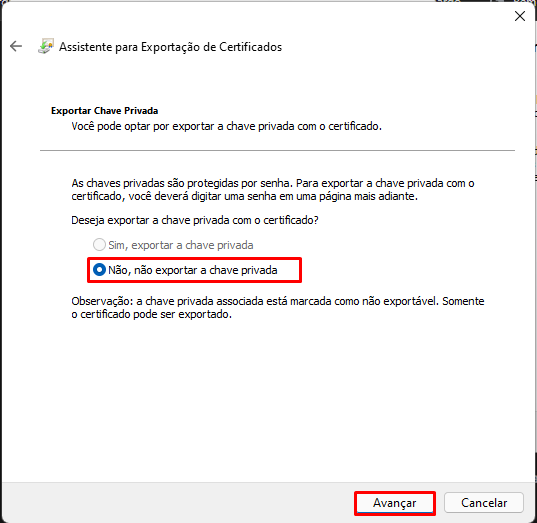Click the 'Deseja exportar a chave privada' question
537x523 pixels.
(x=195, y=220)
